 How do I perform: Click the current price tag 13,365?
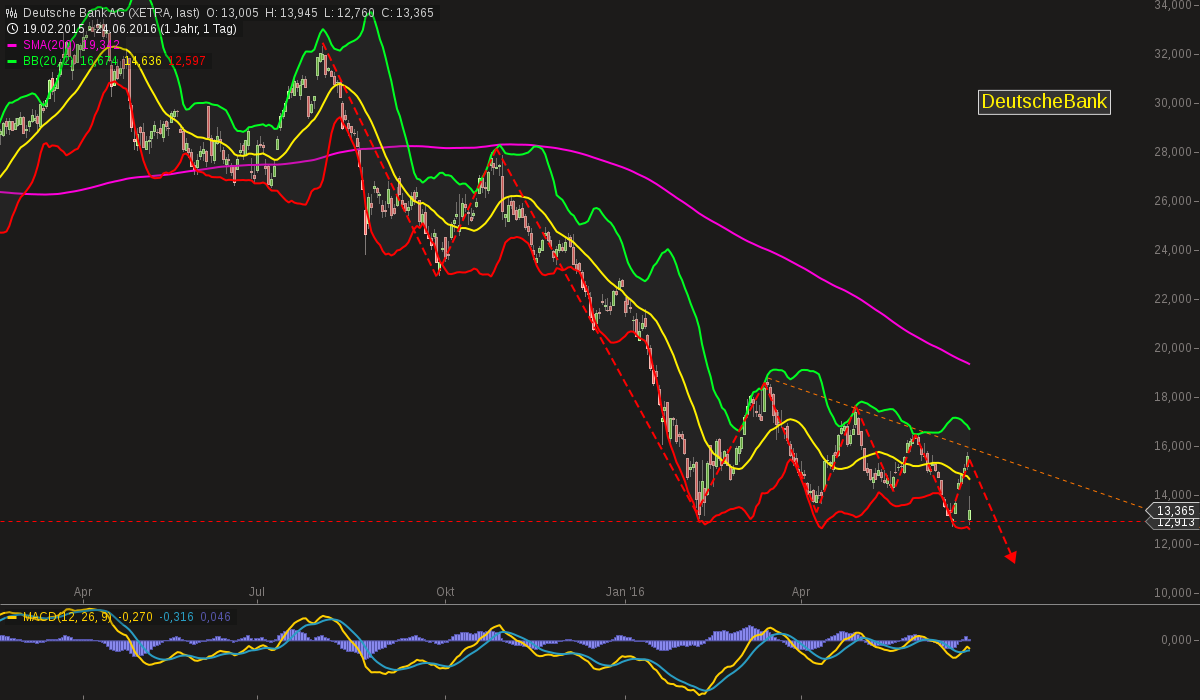[x=1172, y=510]
